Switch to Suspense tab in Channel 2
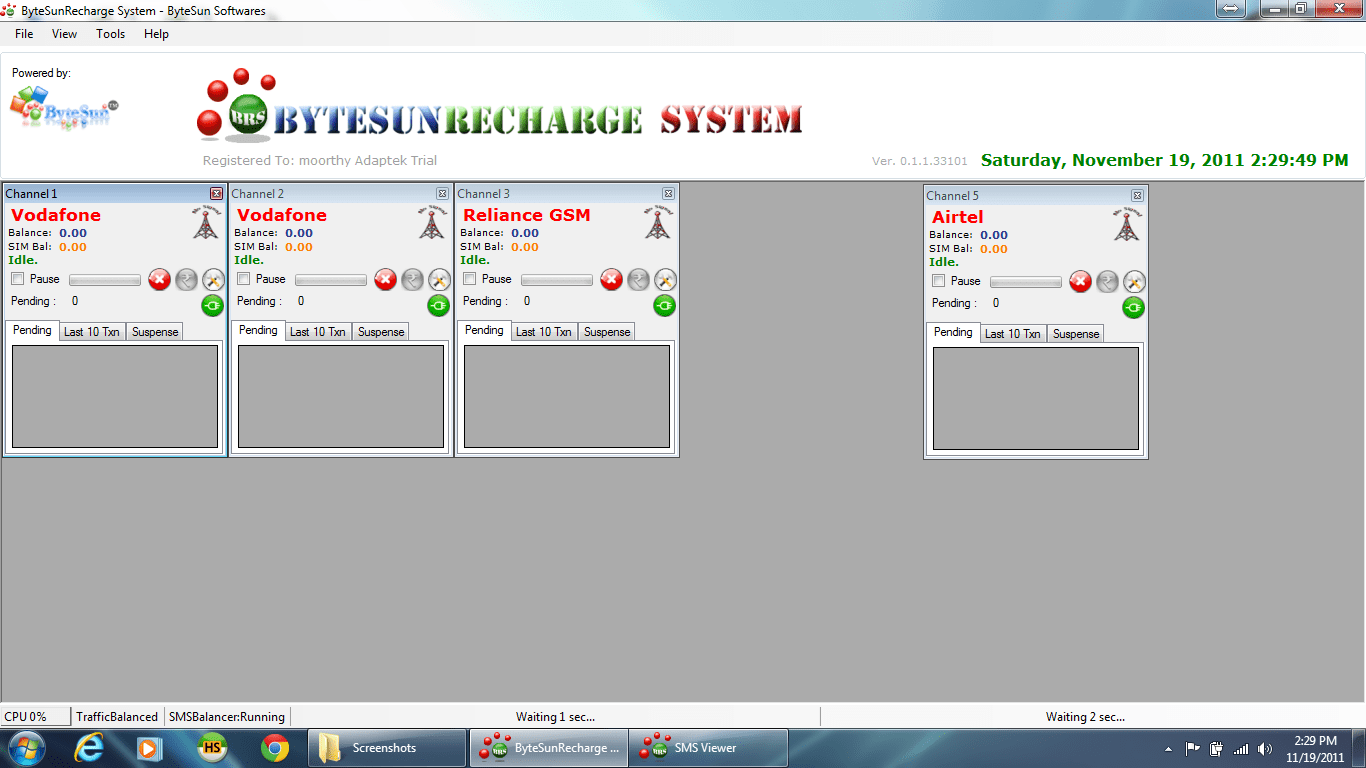 (x=381, y=332)
